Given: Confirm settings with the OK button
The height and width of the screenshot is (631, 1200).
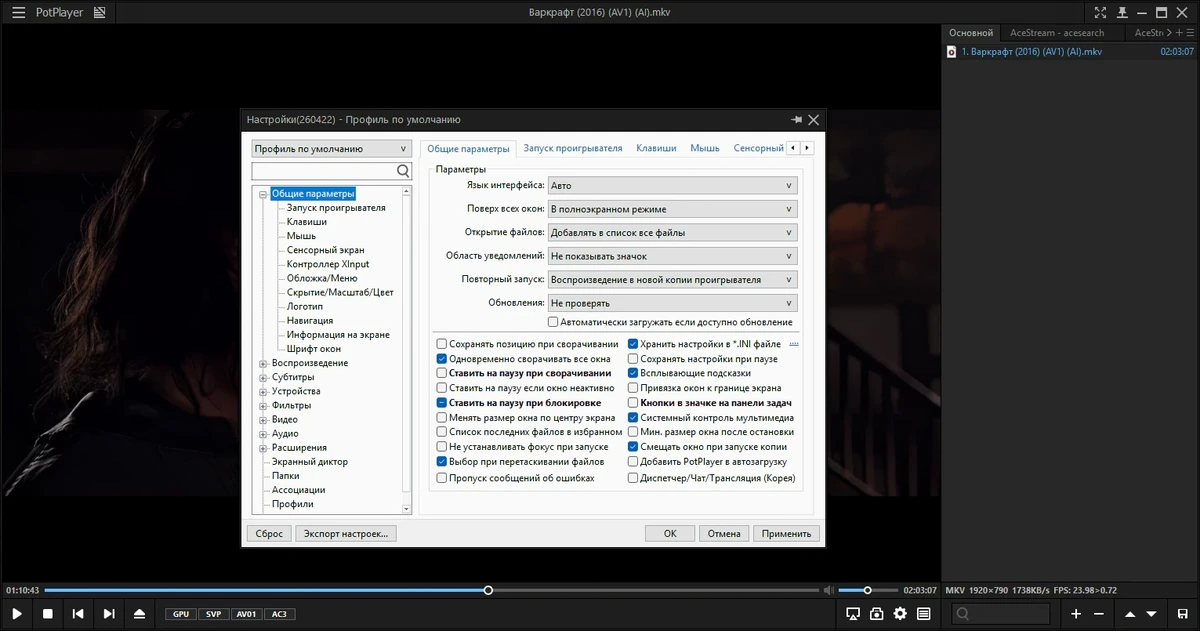Looking at the screenshot, I should coord(670,534).
